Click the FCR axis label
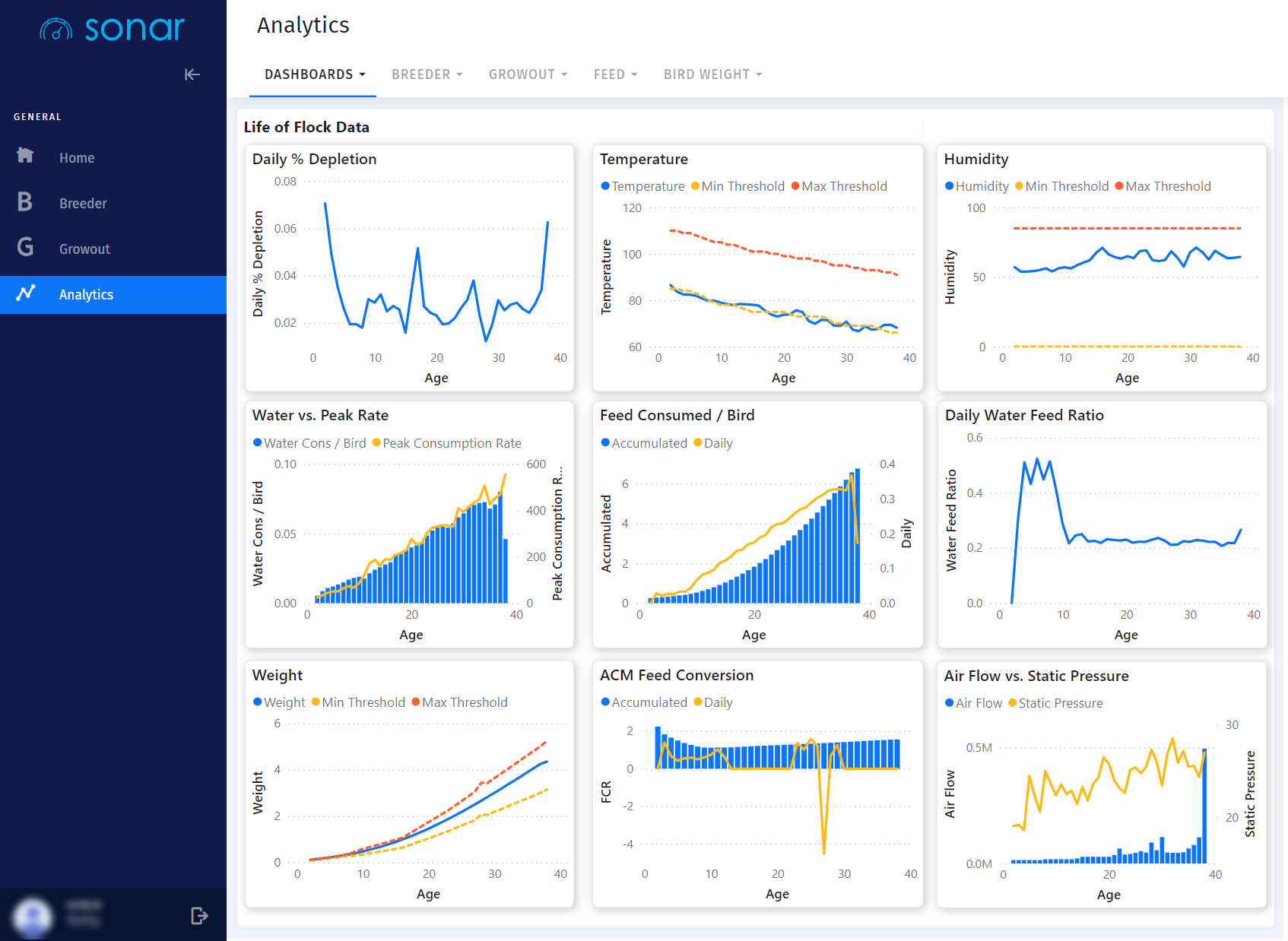The height and width of the screenshot is (941, 1288). (x=606, y=792)
